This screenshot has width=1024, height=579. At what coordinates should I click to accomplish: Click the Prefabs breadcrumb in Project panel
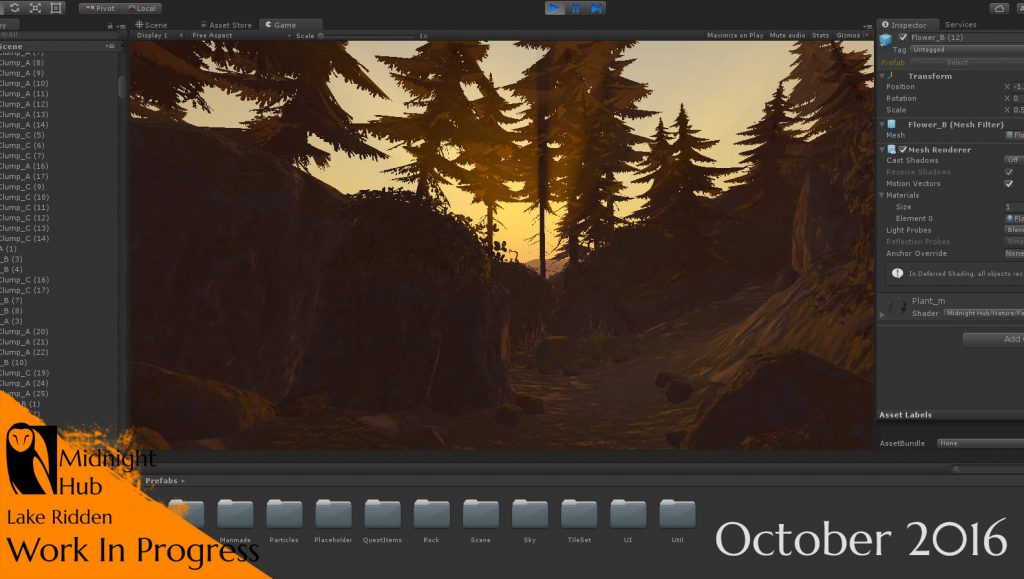coord(161,480)
